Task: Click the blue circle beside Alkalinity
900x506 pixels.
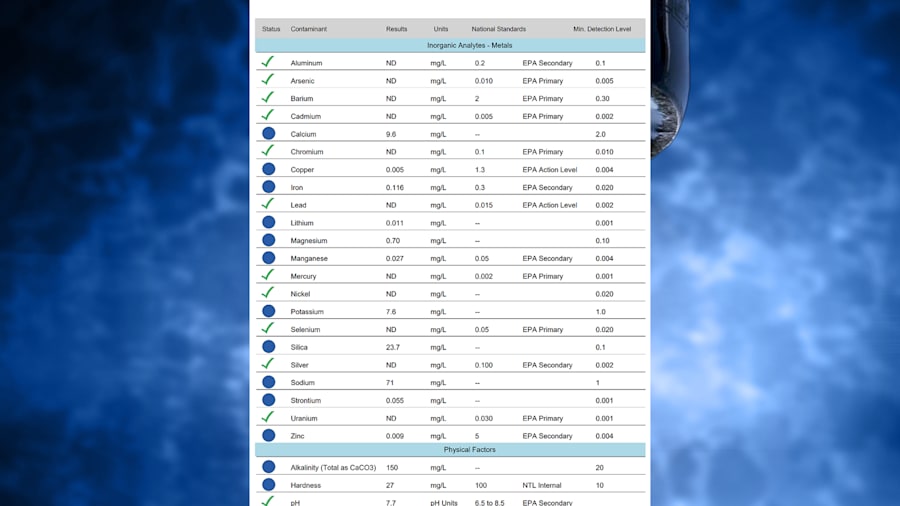Action: 269,468
